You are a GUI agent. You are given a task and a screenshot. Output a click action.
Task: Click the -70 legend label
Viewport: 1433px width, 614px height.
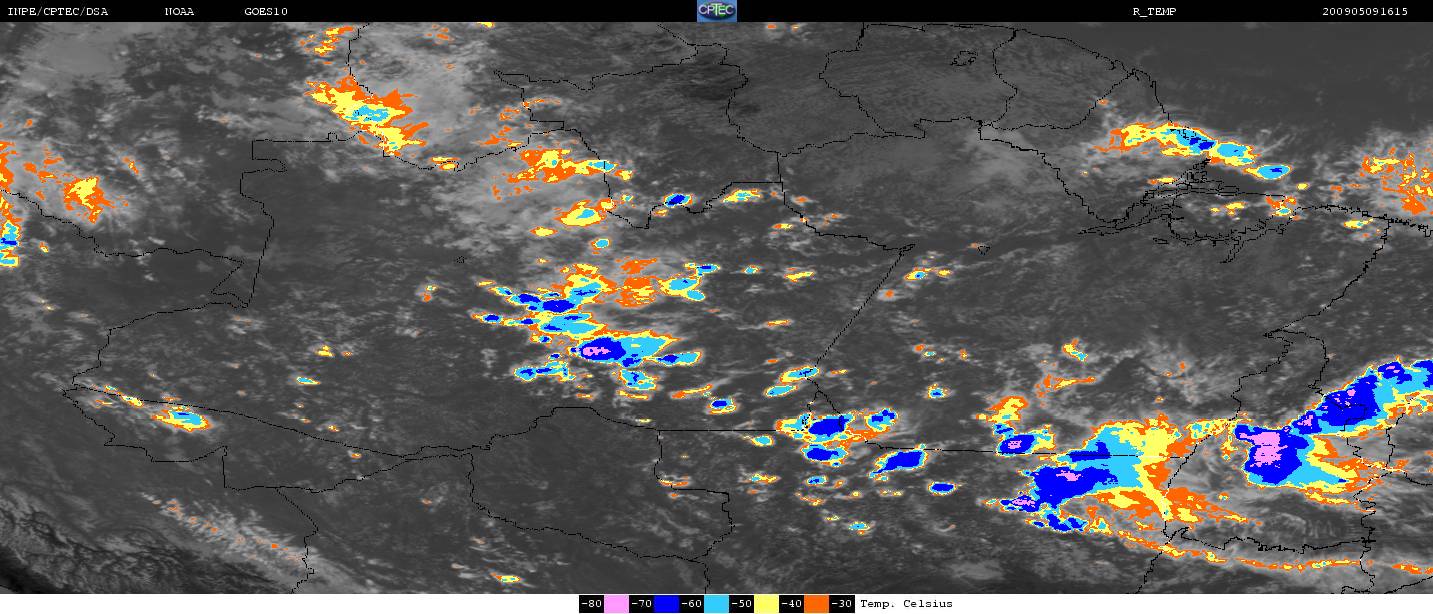pos(641,604)
